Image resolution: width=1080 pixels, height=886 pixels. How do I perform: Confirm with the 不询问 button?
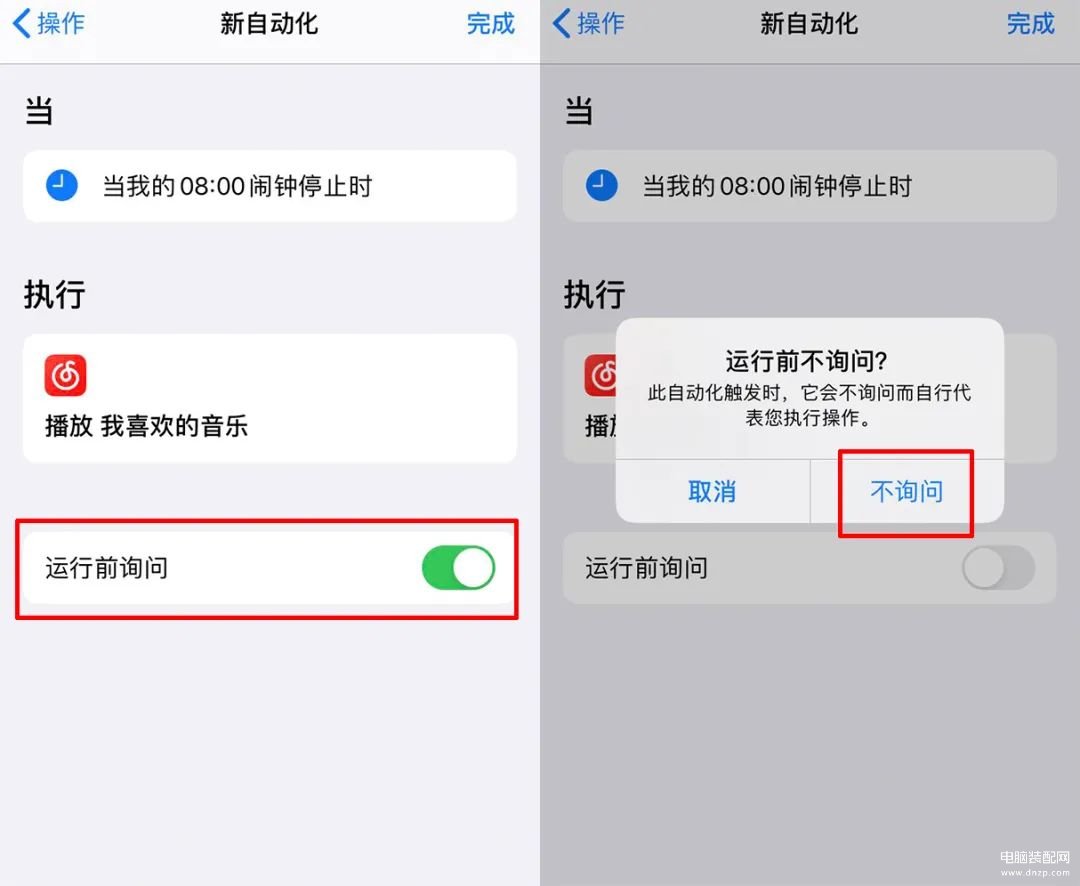click(x=906, y=492)
